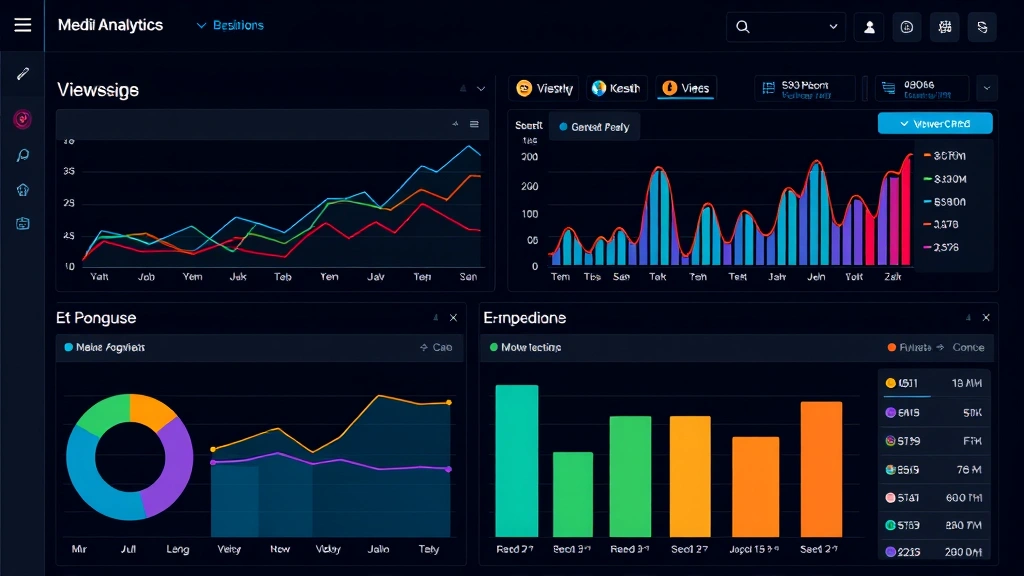Expand the chevron next to the 08066 stat card
The height and width of the screenshot is (576, 1024).
987,88
